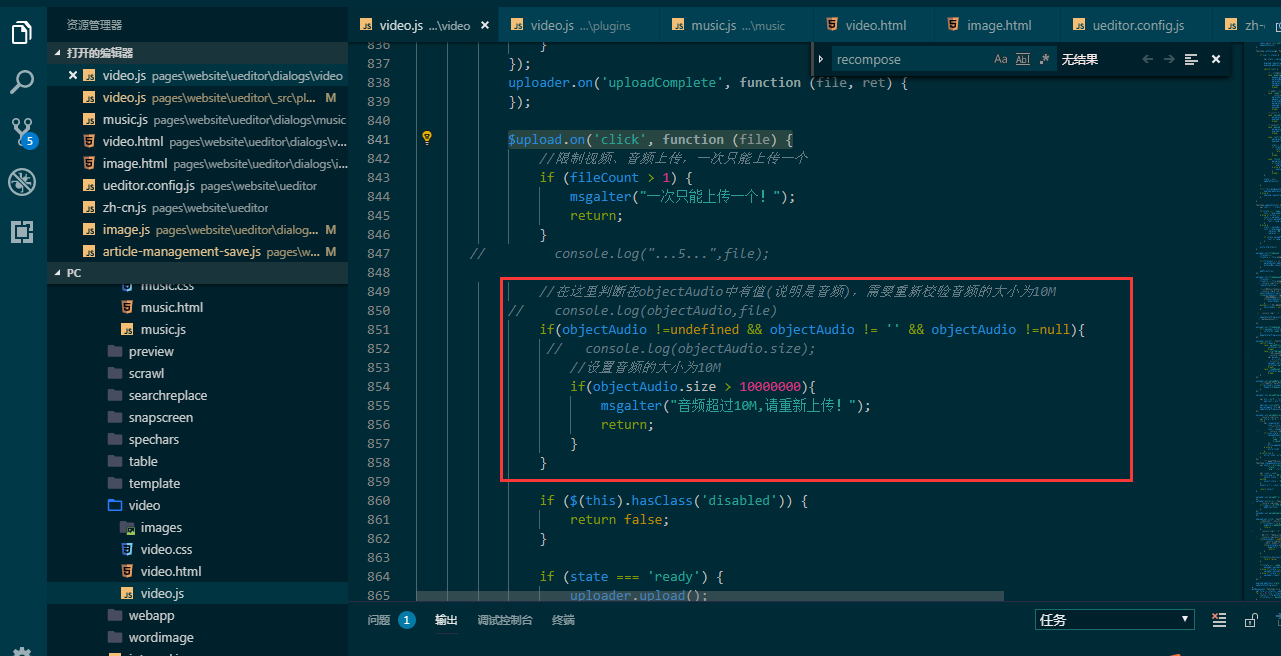The image size is (1281, 656).
Task: Expand the images folder under video
Action: [160, 527]
